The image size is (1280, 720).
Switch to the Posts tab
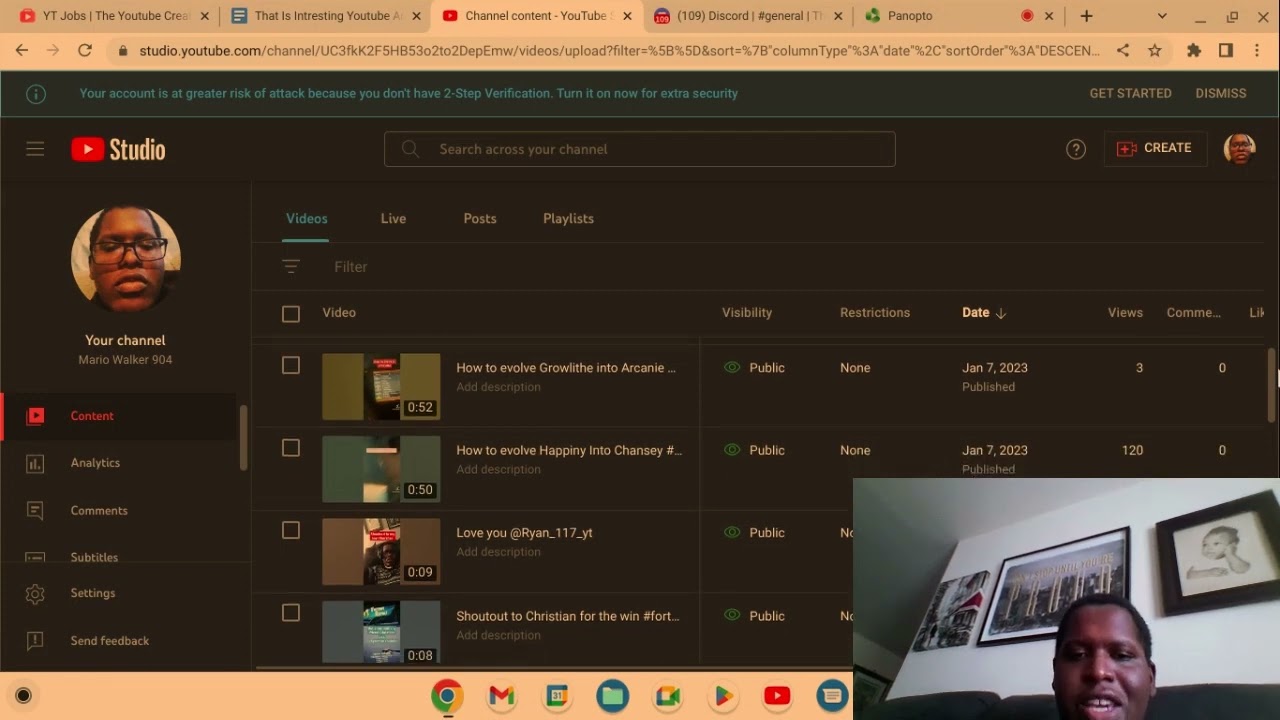[480, 219]
